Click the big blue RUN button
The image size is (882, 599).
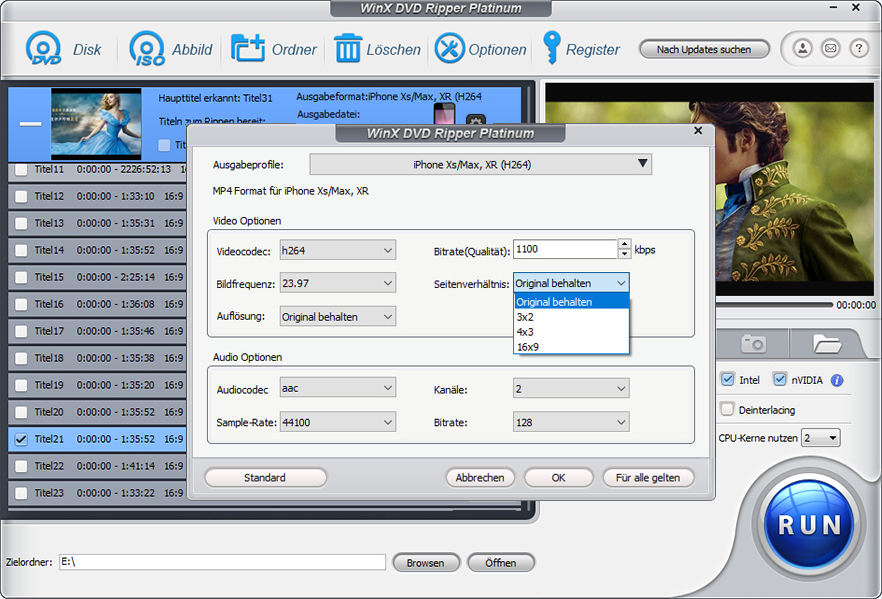pyautogui.click(x=808, y=524)
